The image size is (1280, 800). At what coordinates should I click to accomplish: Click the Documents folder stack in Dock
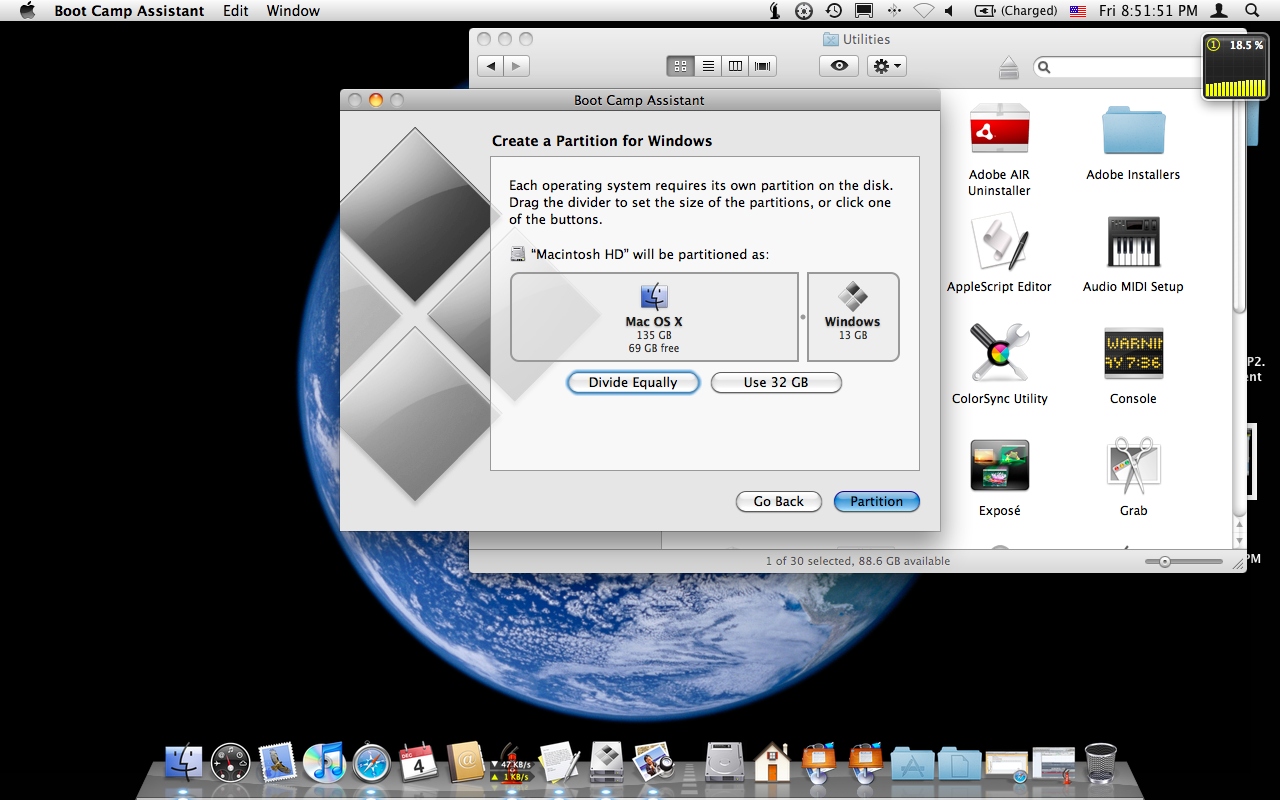960,765
